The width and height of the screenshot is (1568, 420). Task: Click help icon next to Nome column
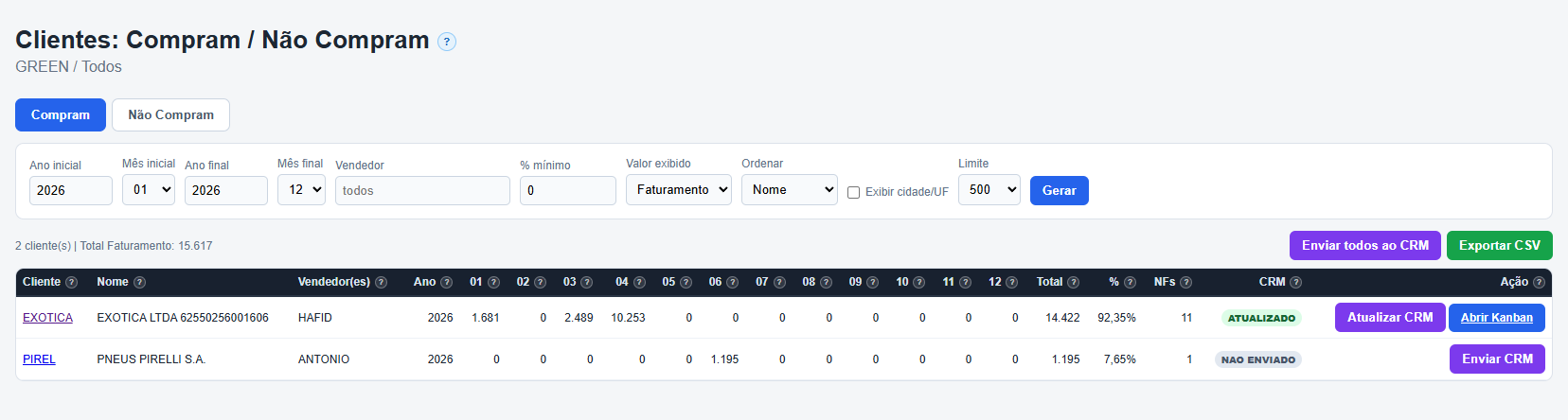pos(139,282)
